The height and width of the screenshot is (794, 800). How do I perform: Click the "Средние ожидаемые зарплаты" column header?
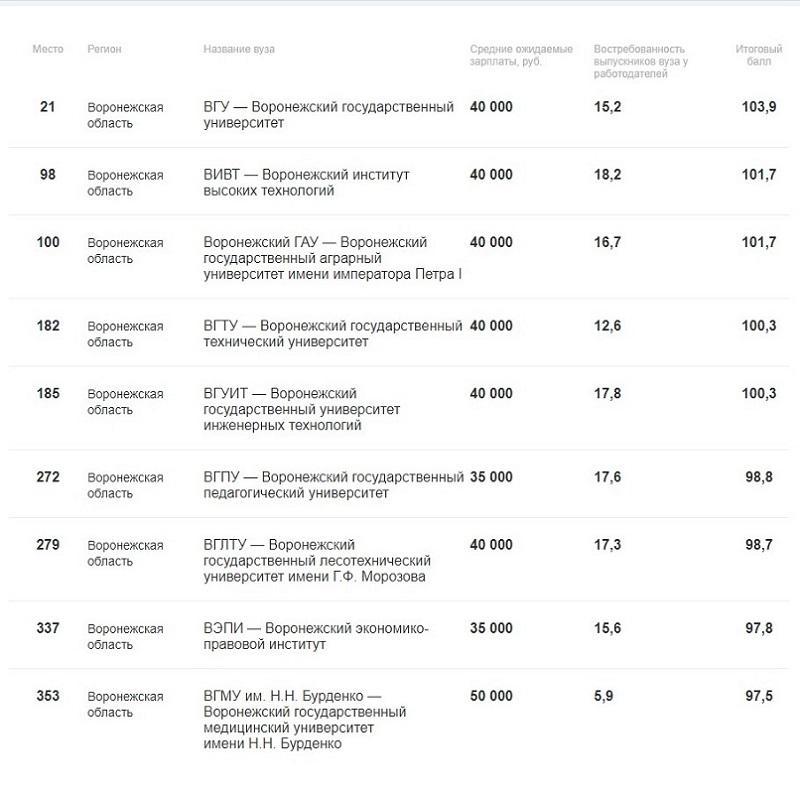521,55
